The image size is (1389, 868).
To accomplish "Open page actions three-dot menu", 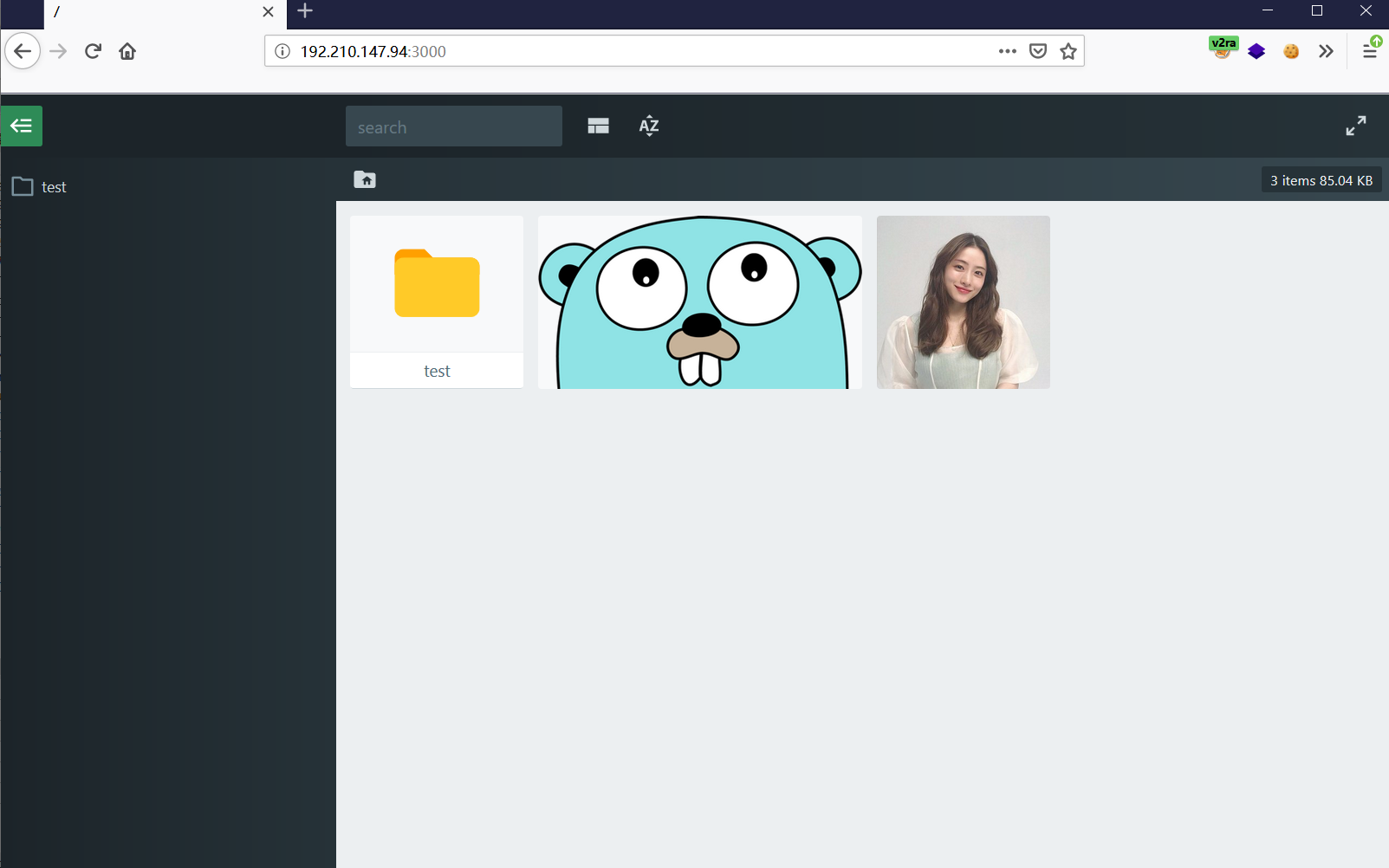I will click(x=1007, y=51).
